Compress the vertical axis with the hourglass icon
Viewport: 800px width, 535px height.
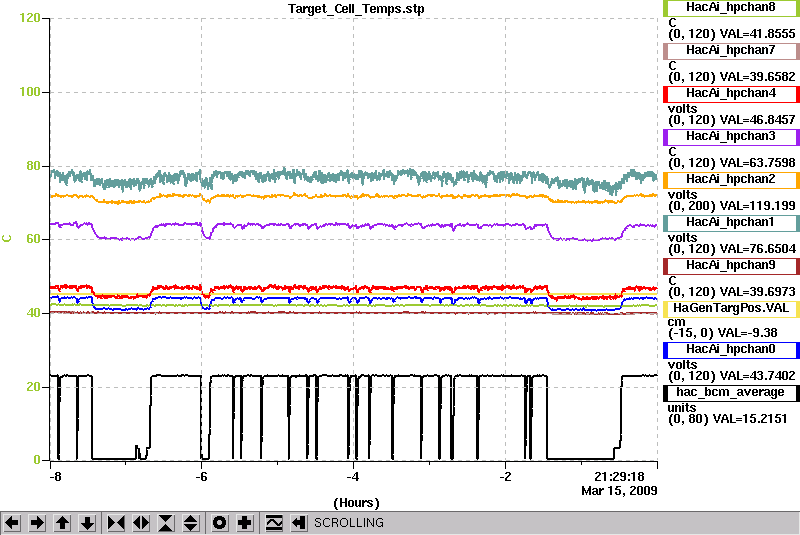click(x=166, y=523)
